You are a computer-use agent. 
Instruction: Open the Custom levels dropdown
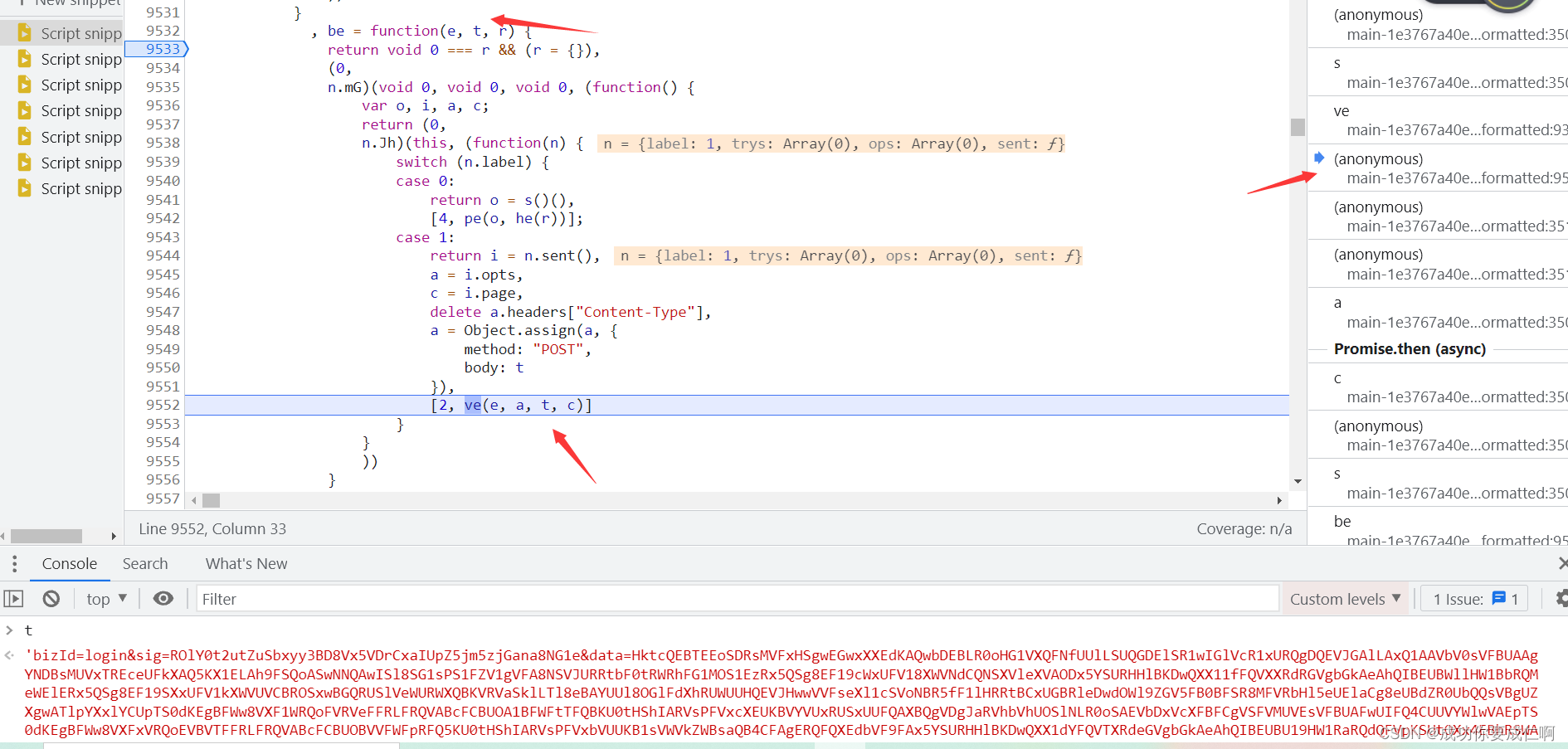pyautogui.click(x=1345, y=599)
